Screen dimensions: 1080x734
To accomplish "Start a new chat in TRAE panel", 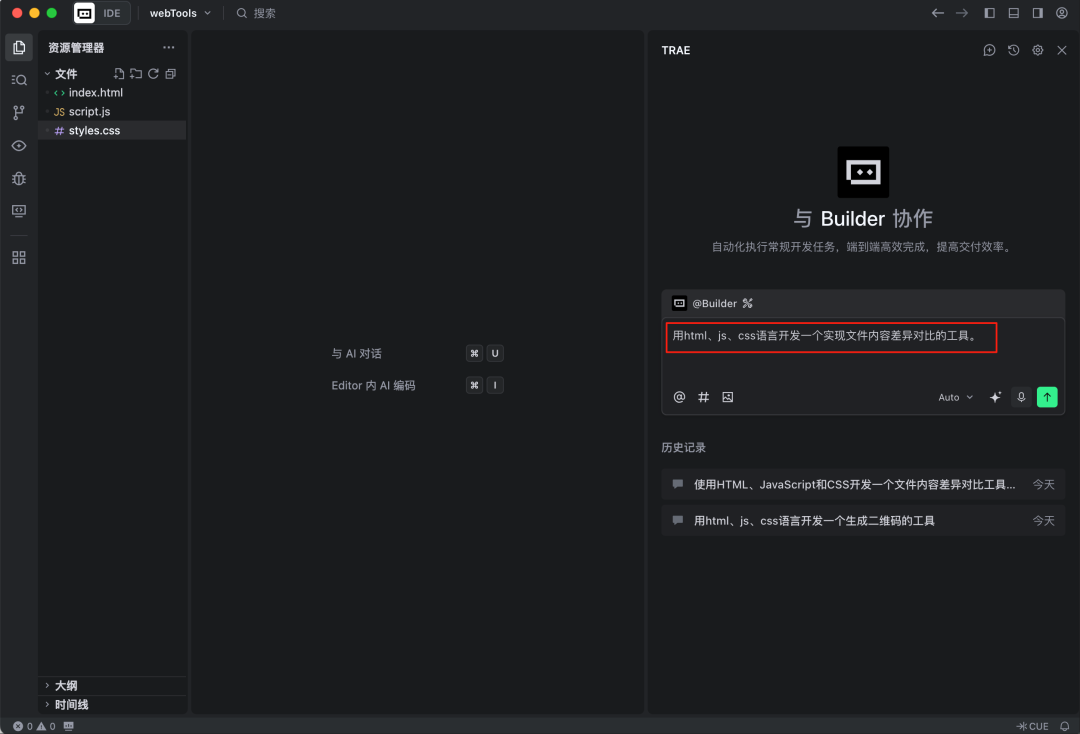I will [989, 50].
